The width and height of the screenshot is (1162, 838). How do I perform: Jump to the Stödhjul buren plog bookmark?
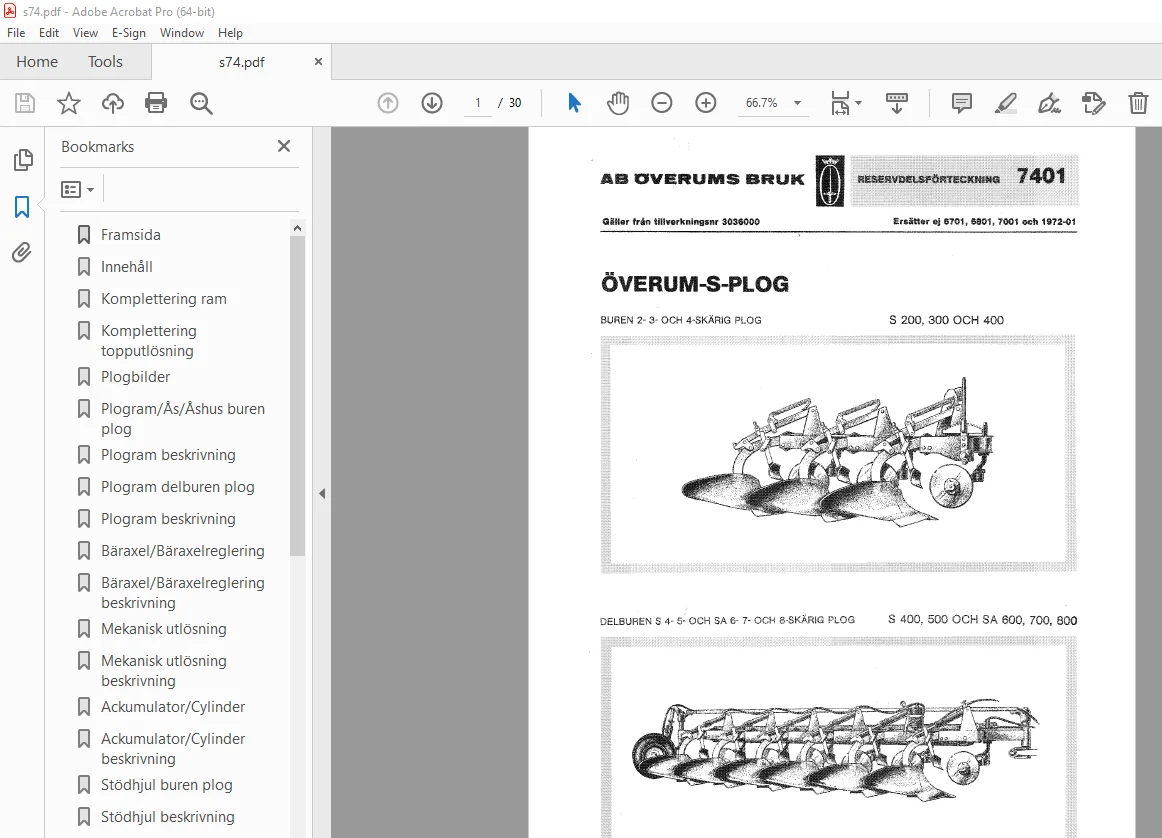167,785
